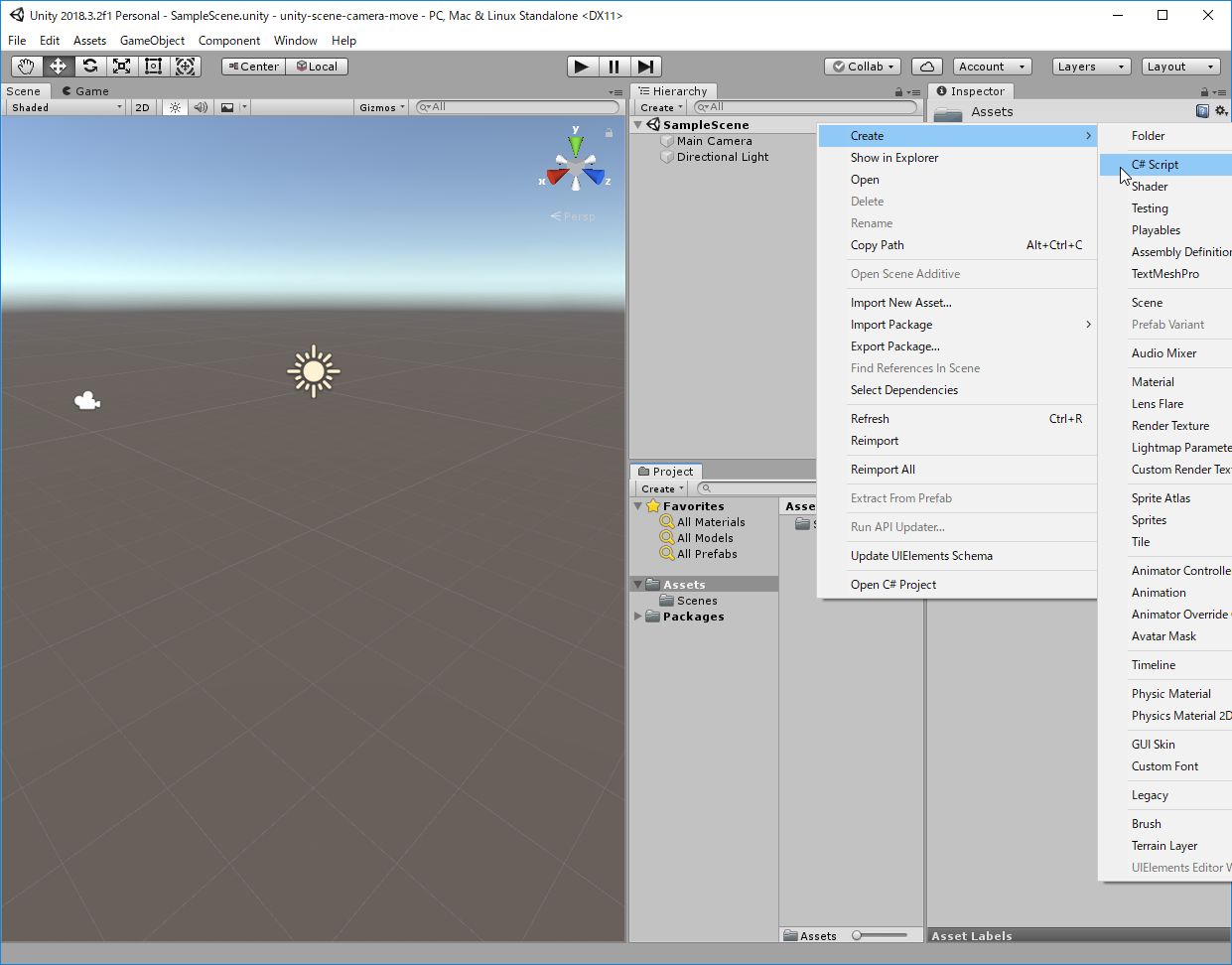This screenshot has width=1232, height=965.
Task: Open Project panel Create dropdown
Action: 663,488
